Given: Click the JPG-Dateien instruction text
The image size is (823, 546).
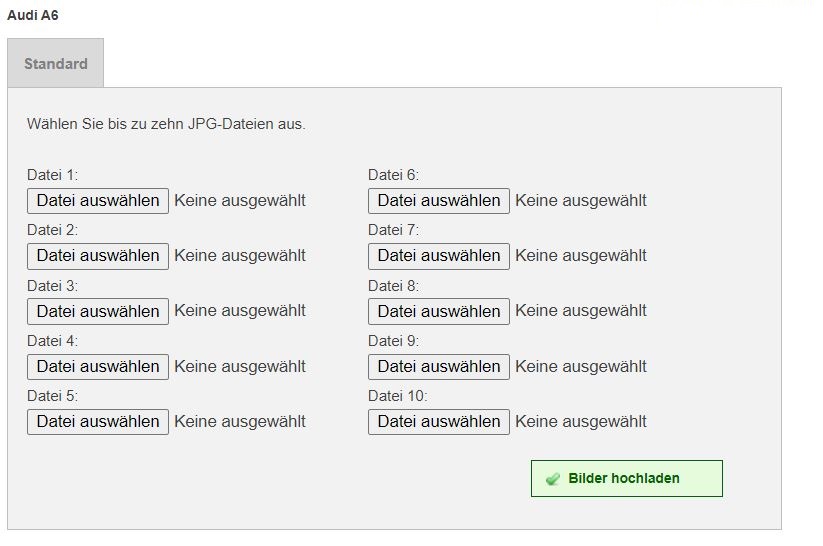Looking at the screenshot, I should (x=166, y=125).
